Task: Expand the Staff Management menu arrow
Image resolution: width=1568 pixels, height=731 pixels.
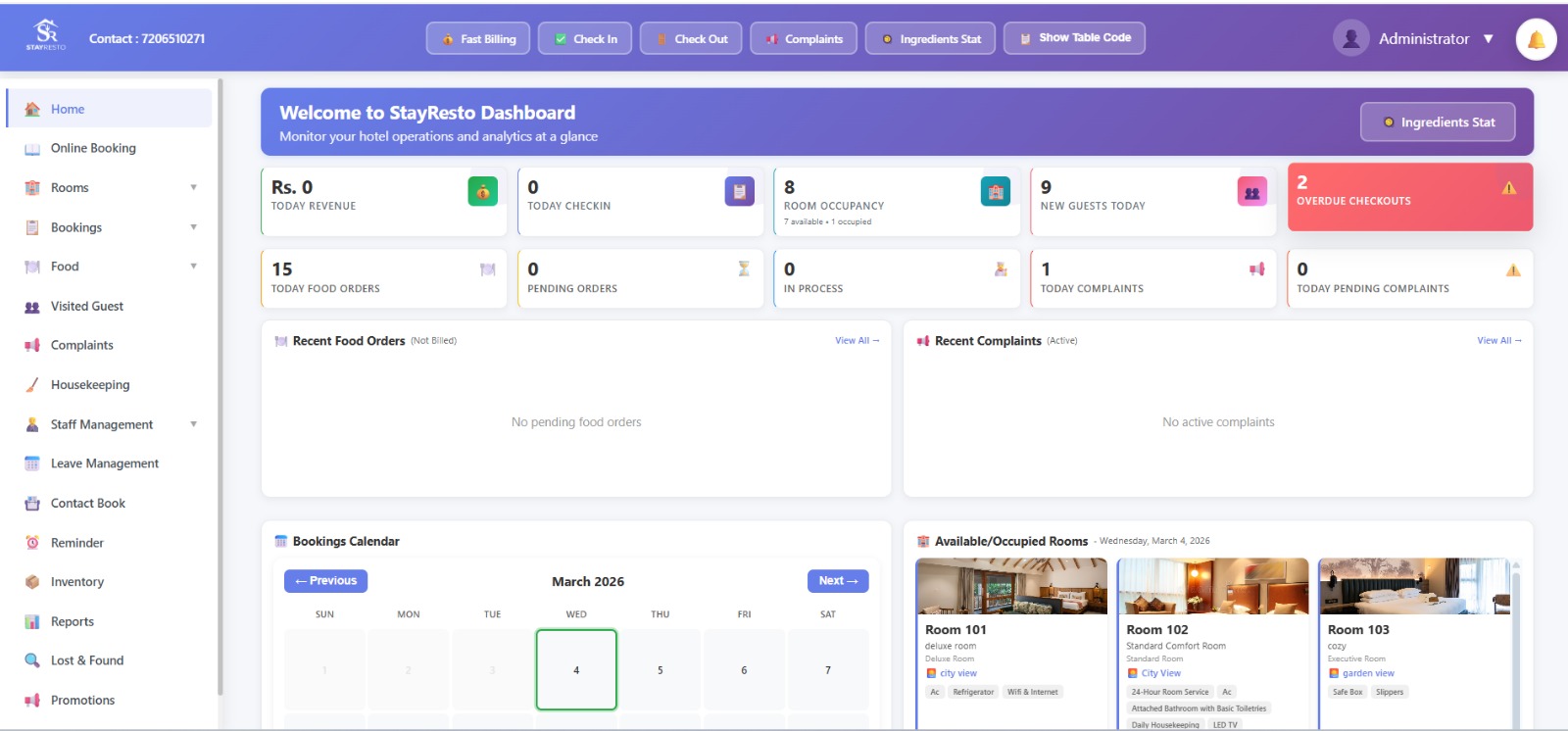Action: click(193, 424)
